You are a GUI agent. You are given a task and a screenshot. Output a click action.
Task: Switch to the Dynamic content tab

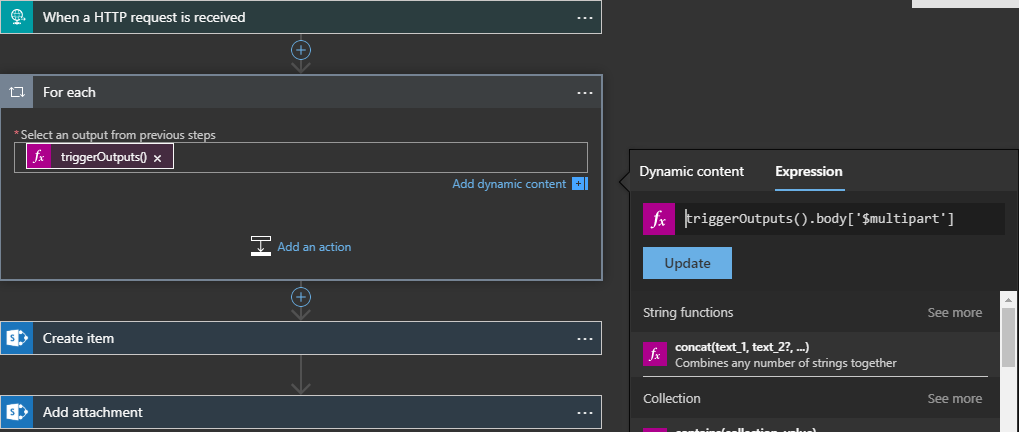pyautogui.click(x=691, y=171)
